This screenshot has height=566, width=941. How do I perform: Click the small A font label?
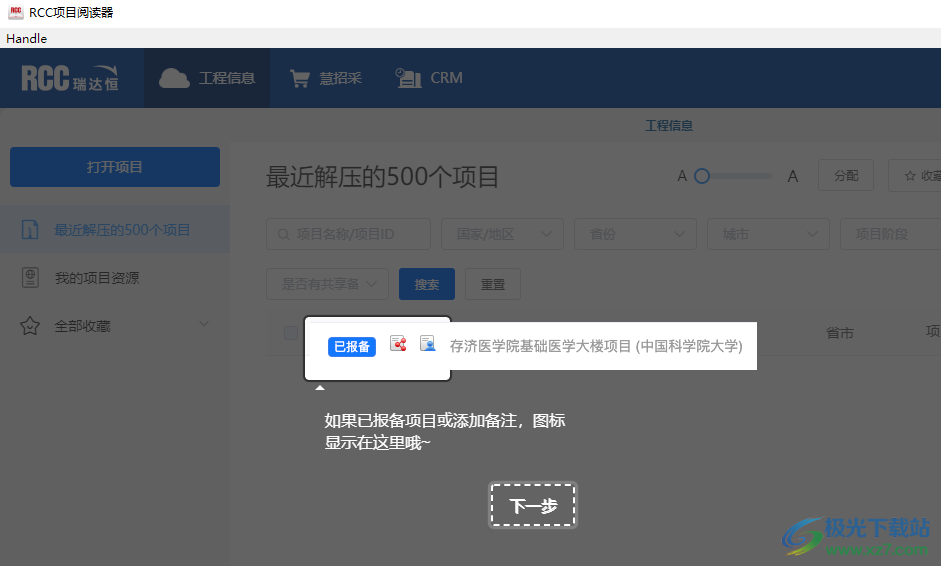[682, 176]
